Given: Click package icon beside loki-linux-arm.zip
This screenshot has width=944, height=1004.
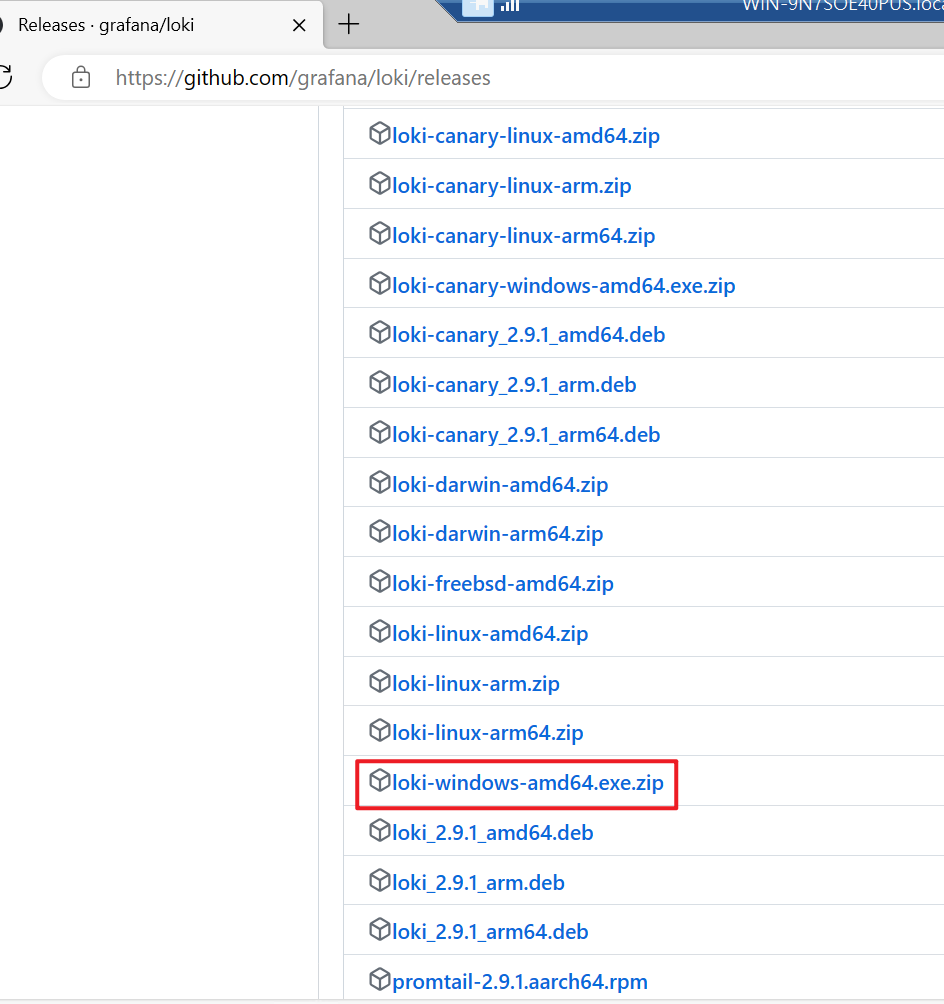Looking at the screenshot, I should point(380,682).
